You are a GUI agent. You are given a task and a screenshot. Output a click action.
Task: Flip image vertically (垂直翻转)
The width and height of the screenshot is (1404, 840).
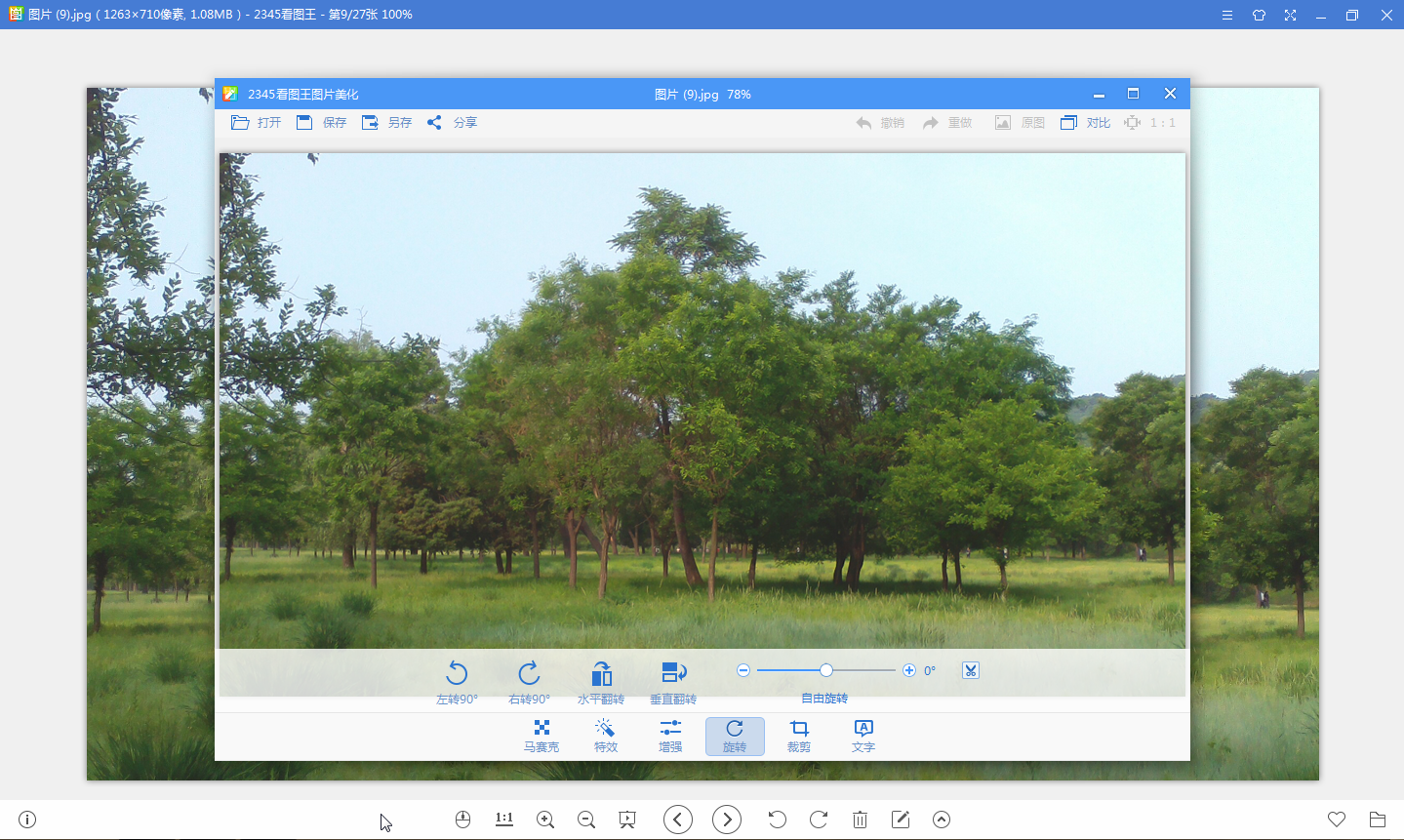(673, 681)
